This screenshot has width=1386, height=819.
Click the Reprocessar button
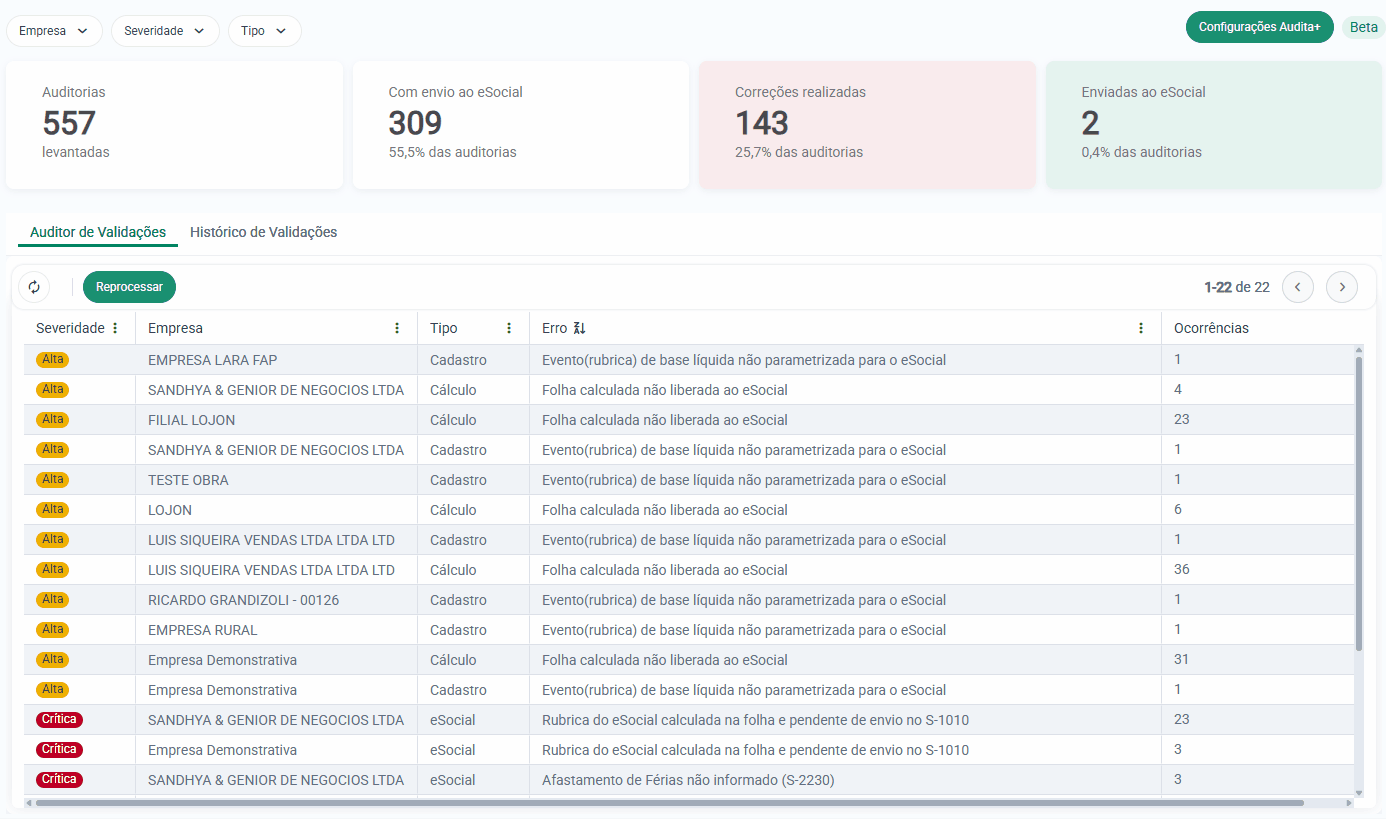pyautogui.click(x=129, y=287)
